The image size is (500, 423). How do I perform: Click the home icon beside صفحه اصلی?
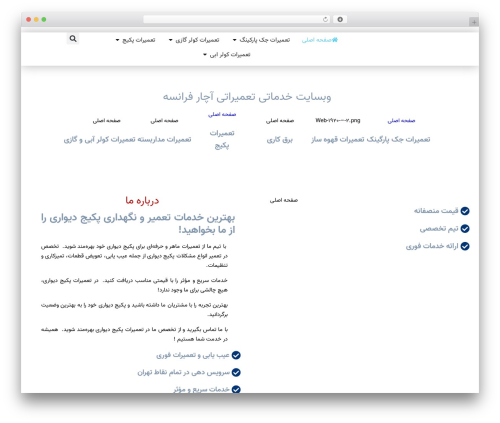335,40
